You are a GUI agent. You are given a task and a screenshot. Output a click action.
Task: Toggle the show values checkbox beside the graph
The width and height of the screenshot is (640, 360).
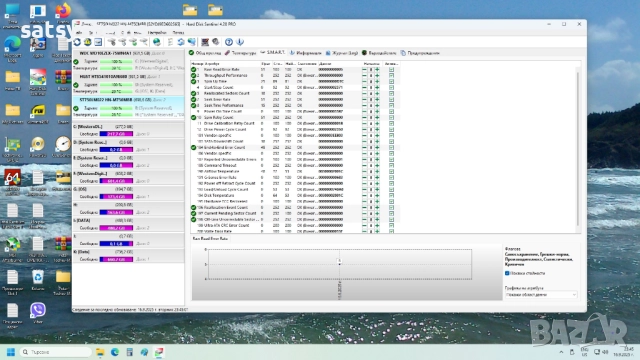pos(507,273)
